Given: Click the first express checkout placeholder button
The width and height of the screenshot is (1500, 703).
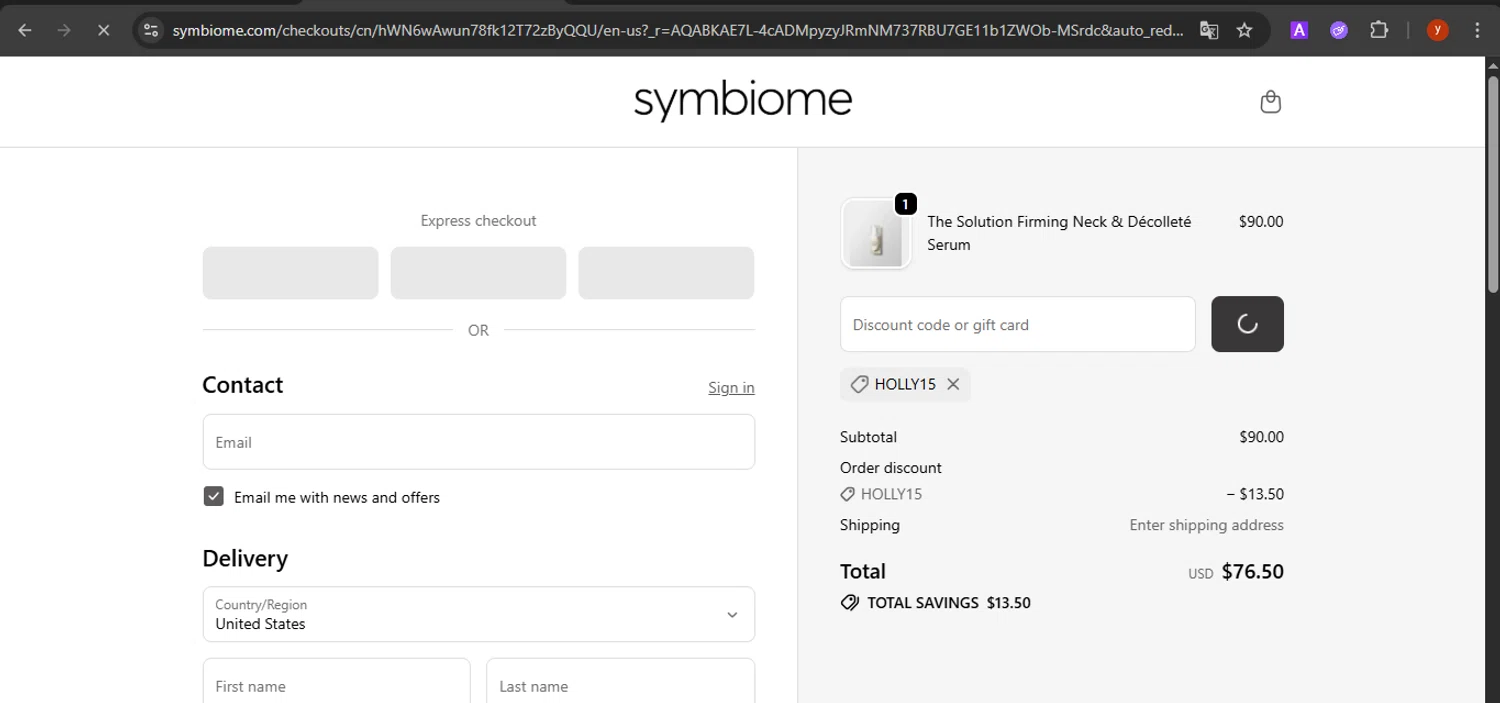Looking at the screenshot, I should 290,273.
